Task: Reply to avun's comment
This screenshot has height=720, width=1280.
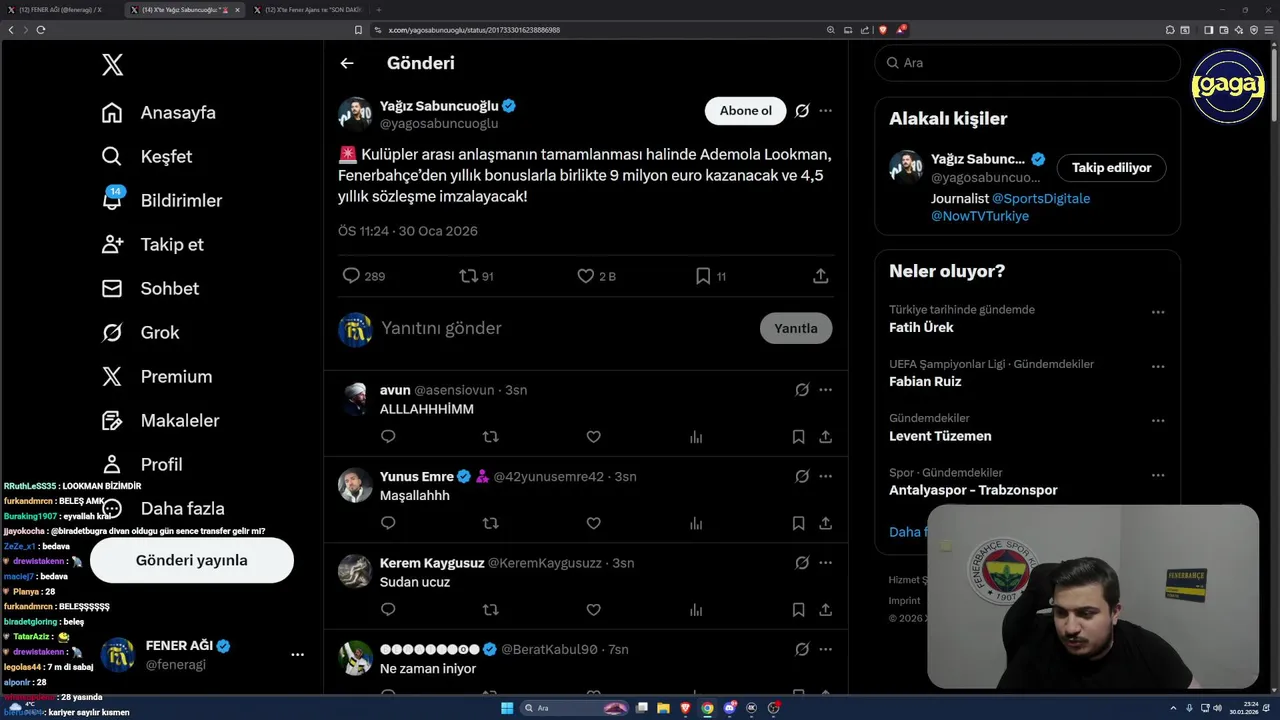Action: click(388, 437)
